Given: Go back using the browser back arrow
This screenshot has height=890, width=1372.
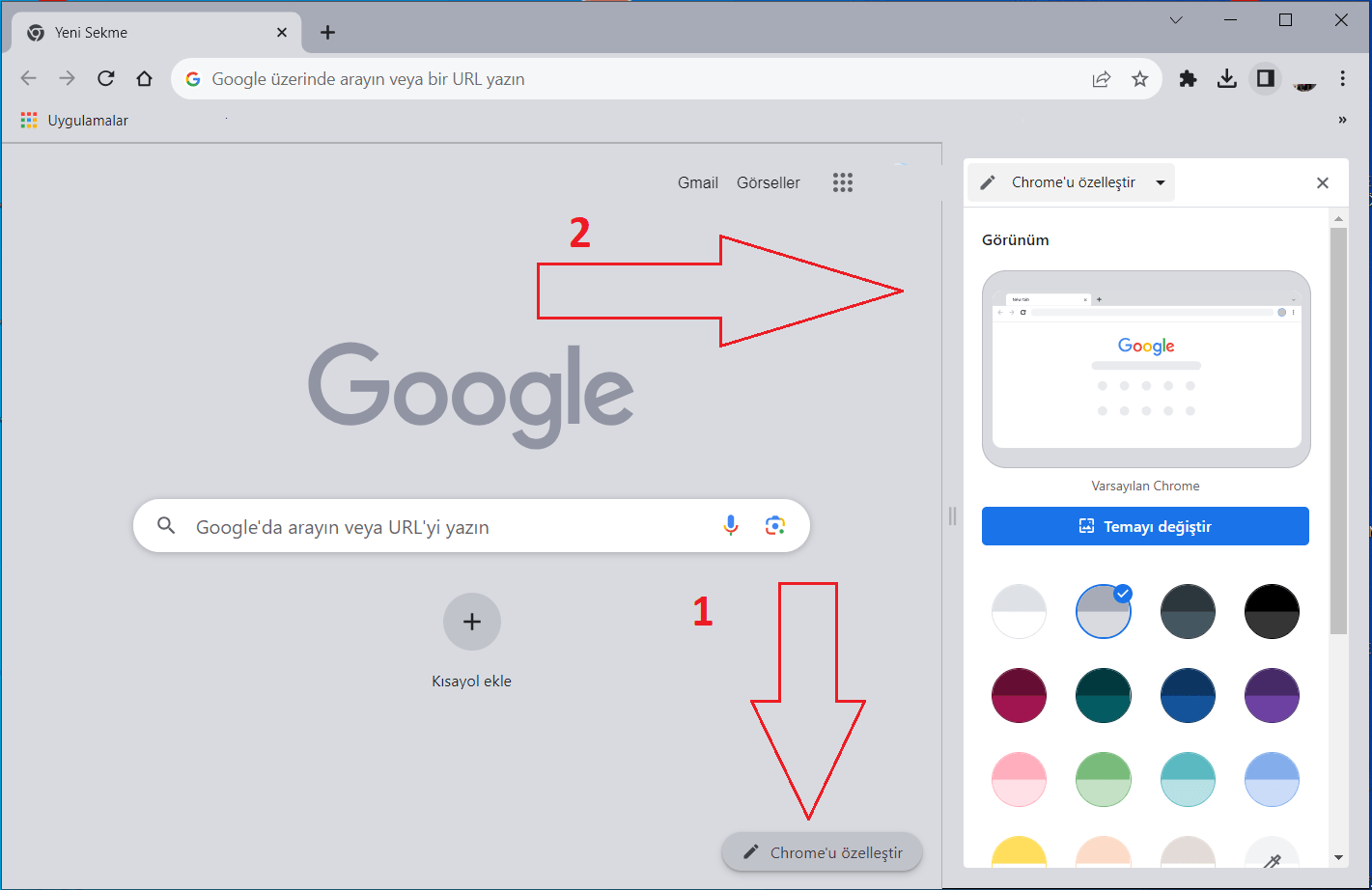Looking at the screenshot, I should [29, 79].
